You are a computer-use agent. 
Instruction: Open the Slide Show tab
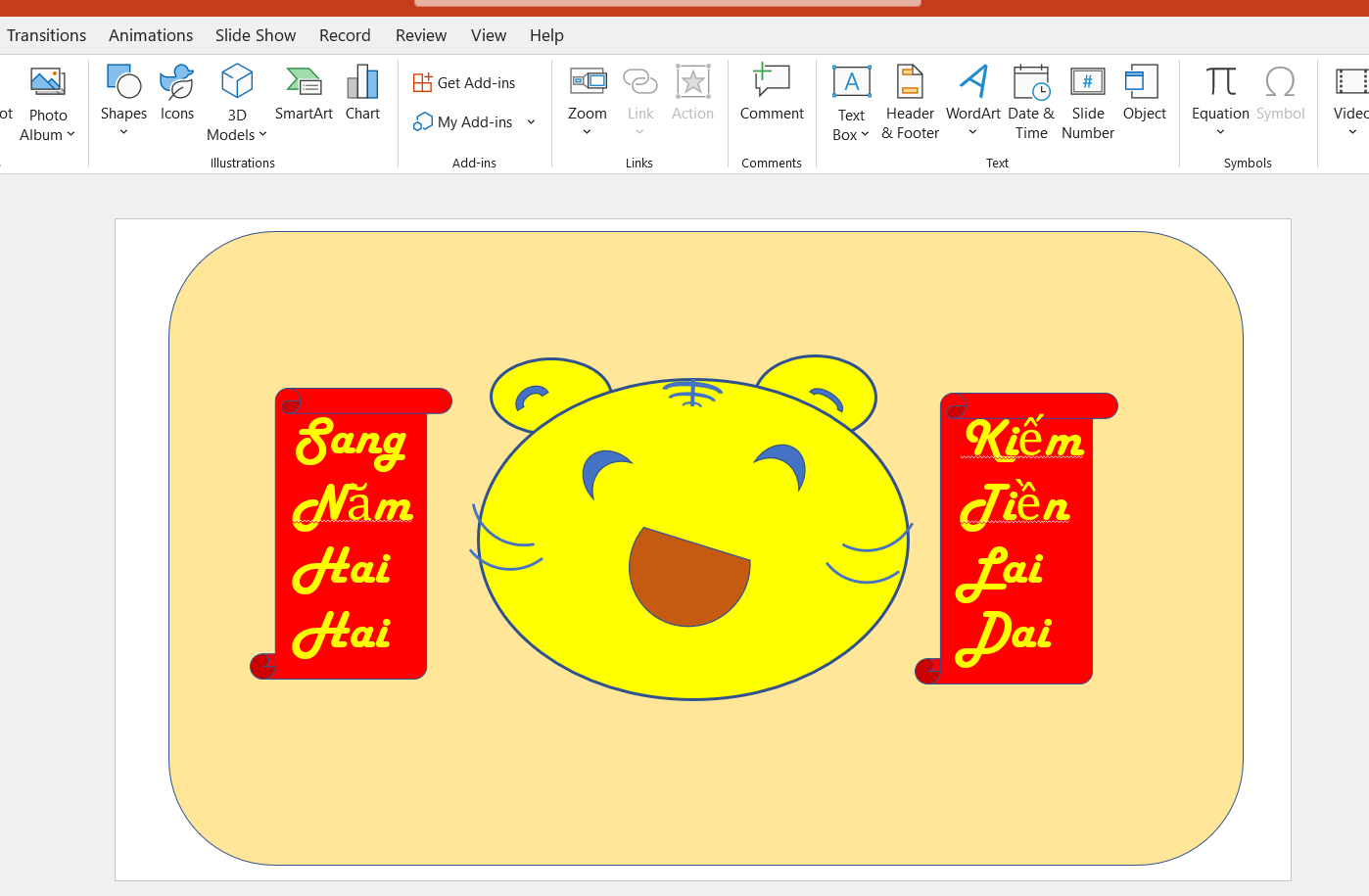pos(256,35)
